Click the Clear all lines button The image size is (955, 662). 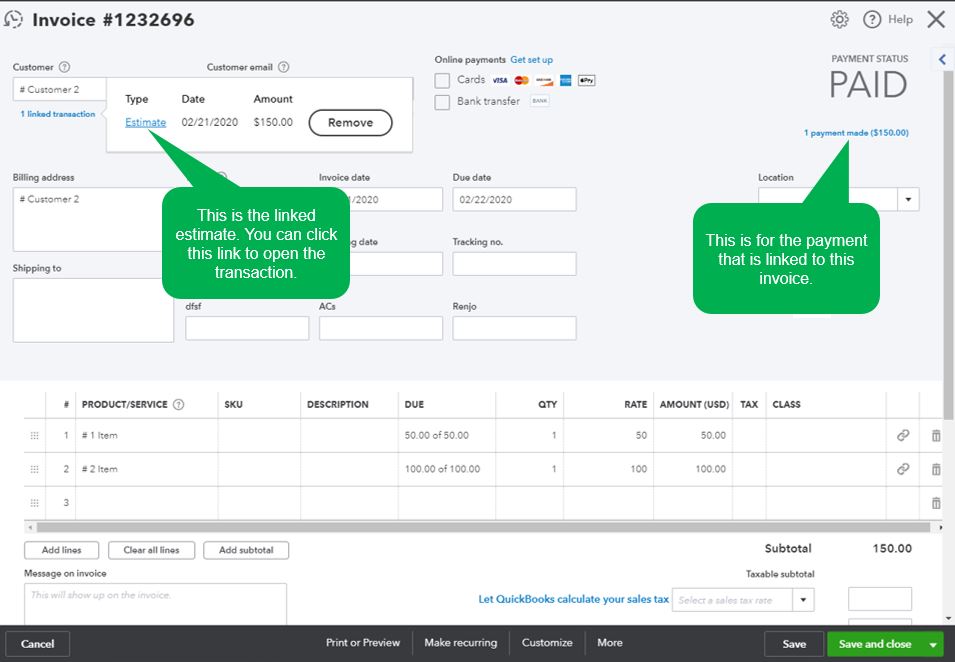[152, 550]
